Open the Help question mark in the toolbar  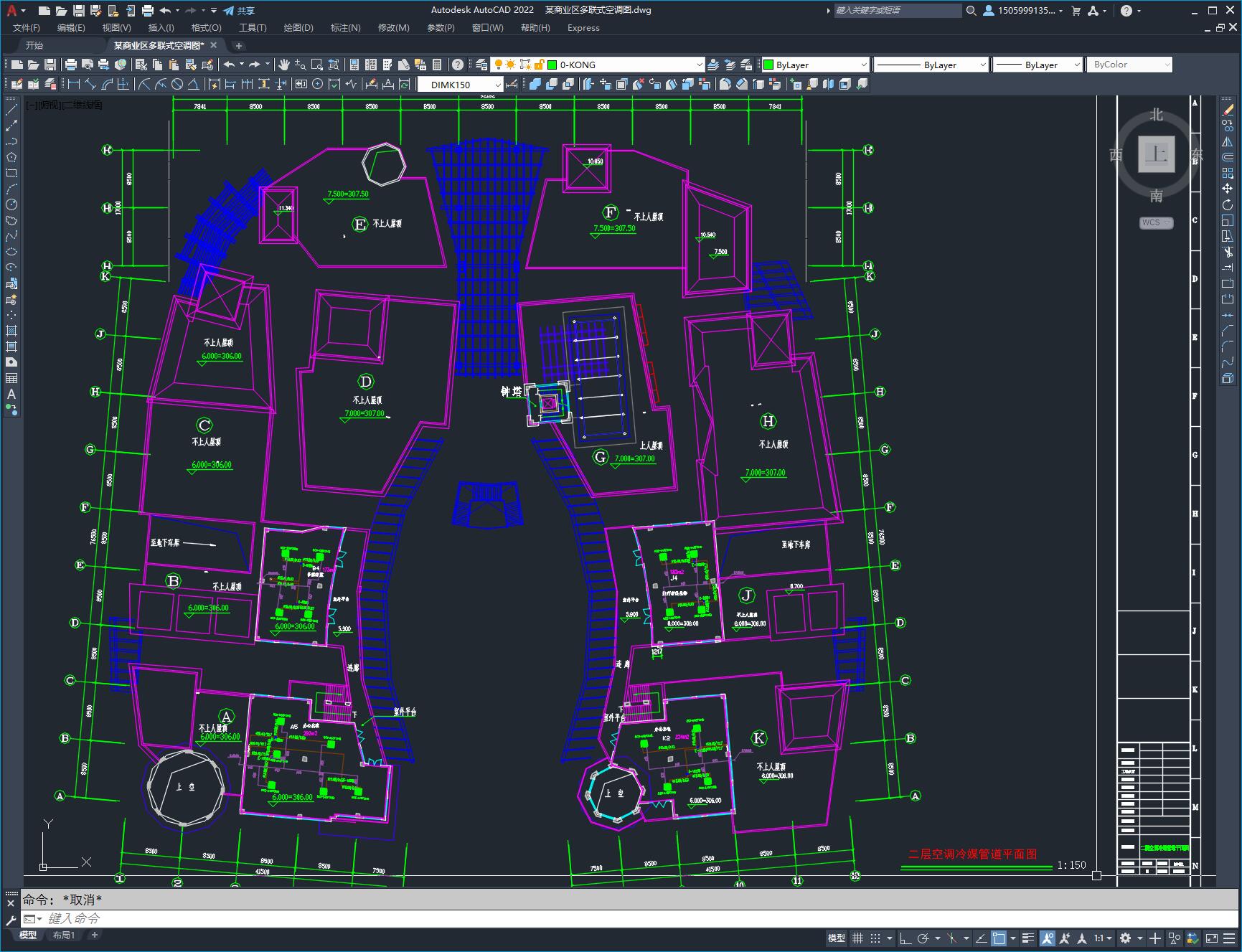[458, 65]
